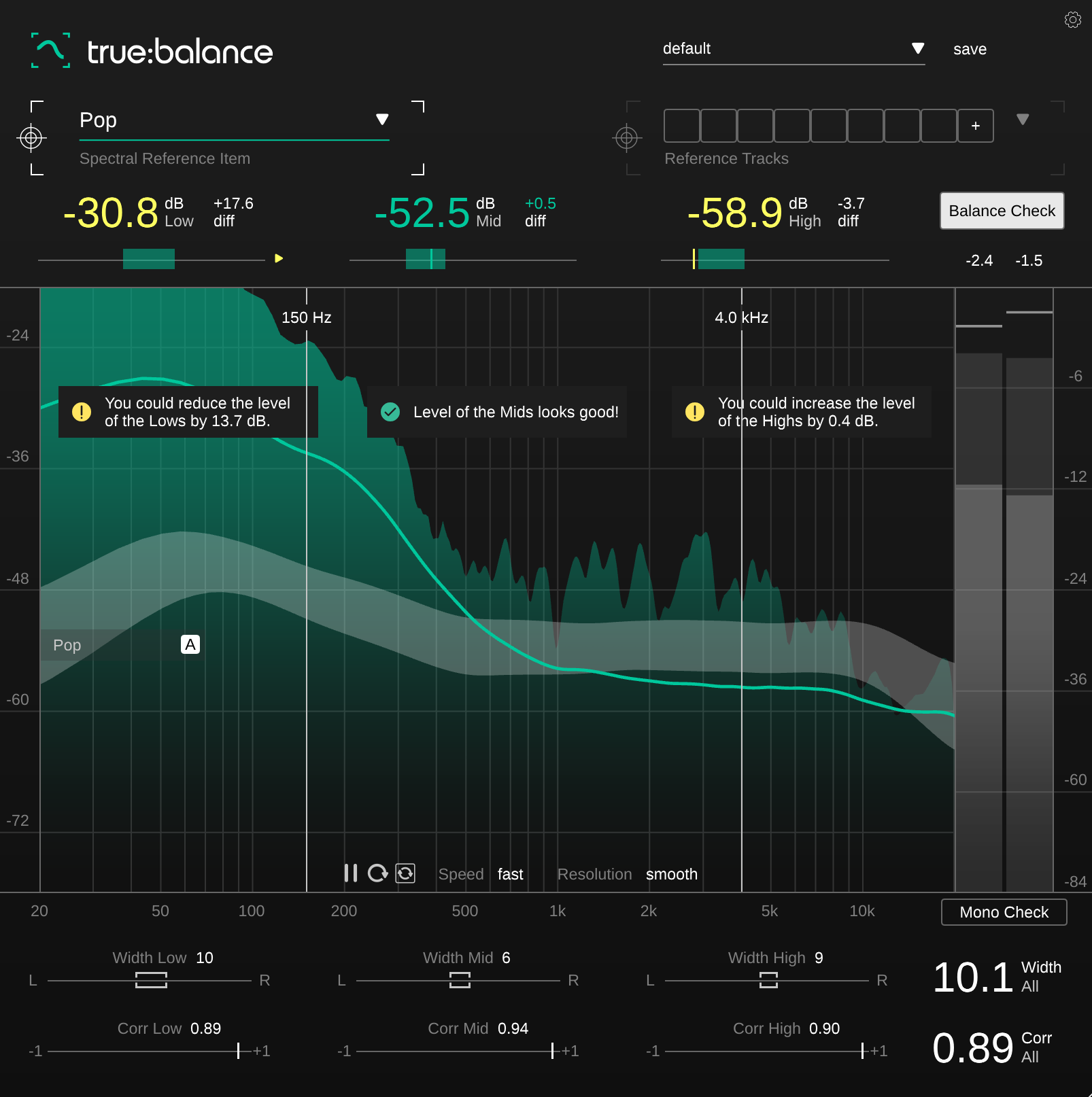Click the 0.89 Corr All readout
Screen dimensions: 1092x1097
point(973,1048)
